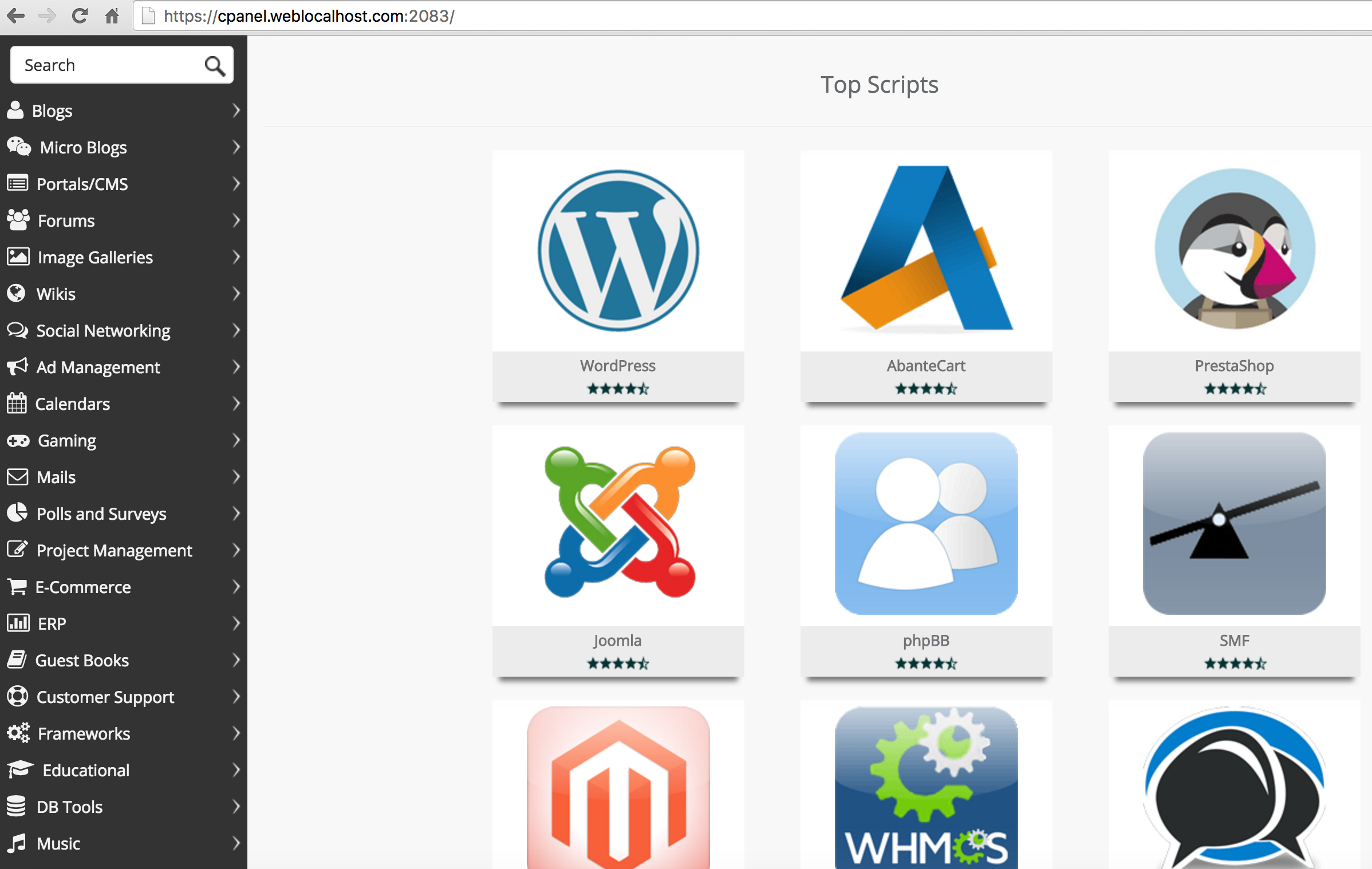Click the Ad Management megaphone icon
Screen dimensions: 1372x869
tap(17, 366)
